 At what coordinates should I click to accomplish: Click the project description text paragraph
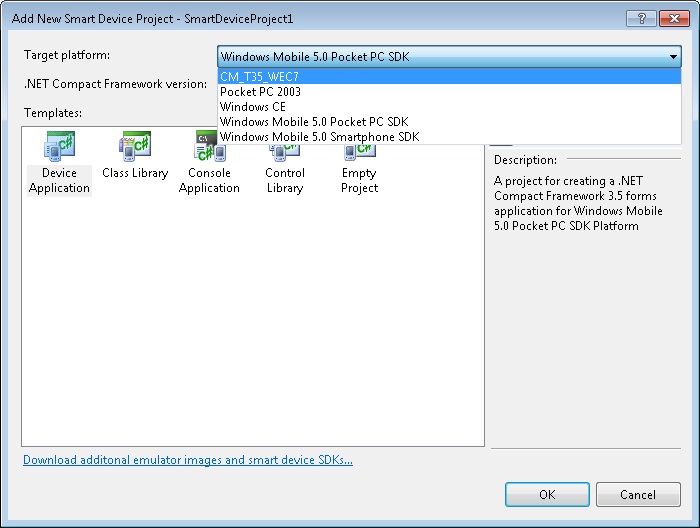tap(578, 203)
